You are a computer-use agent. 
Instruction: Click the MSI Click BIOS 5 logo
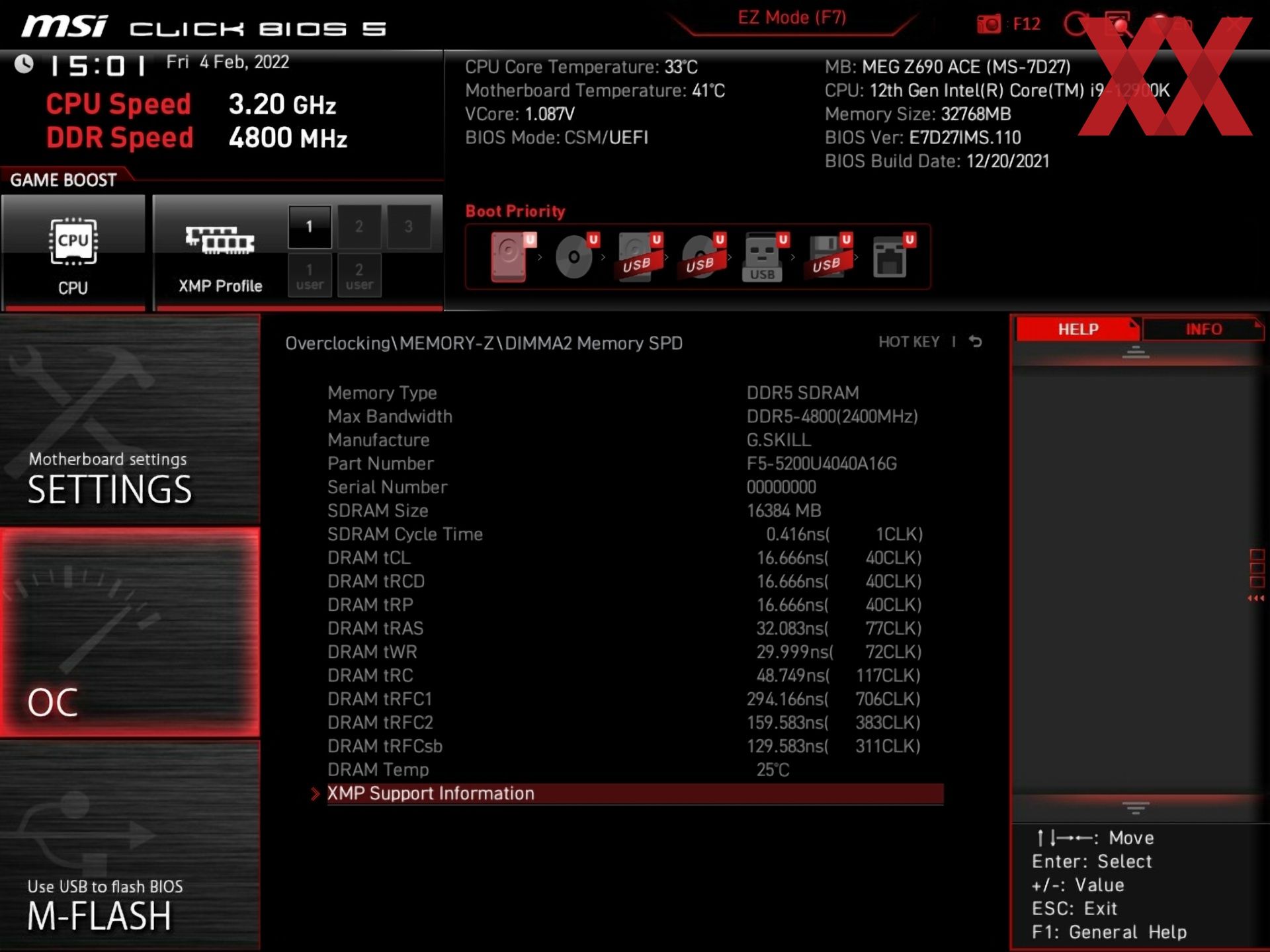[x=203, y=27]
